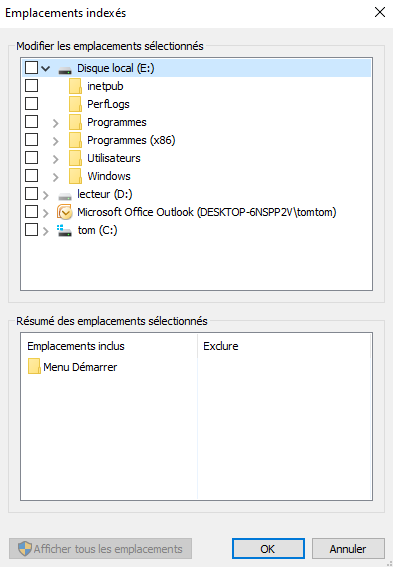Close the Emplacements indexés dialog
This screenshot has width=393, height=567.
point(380,12)
